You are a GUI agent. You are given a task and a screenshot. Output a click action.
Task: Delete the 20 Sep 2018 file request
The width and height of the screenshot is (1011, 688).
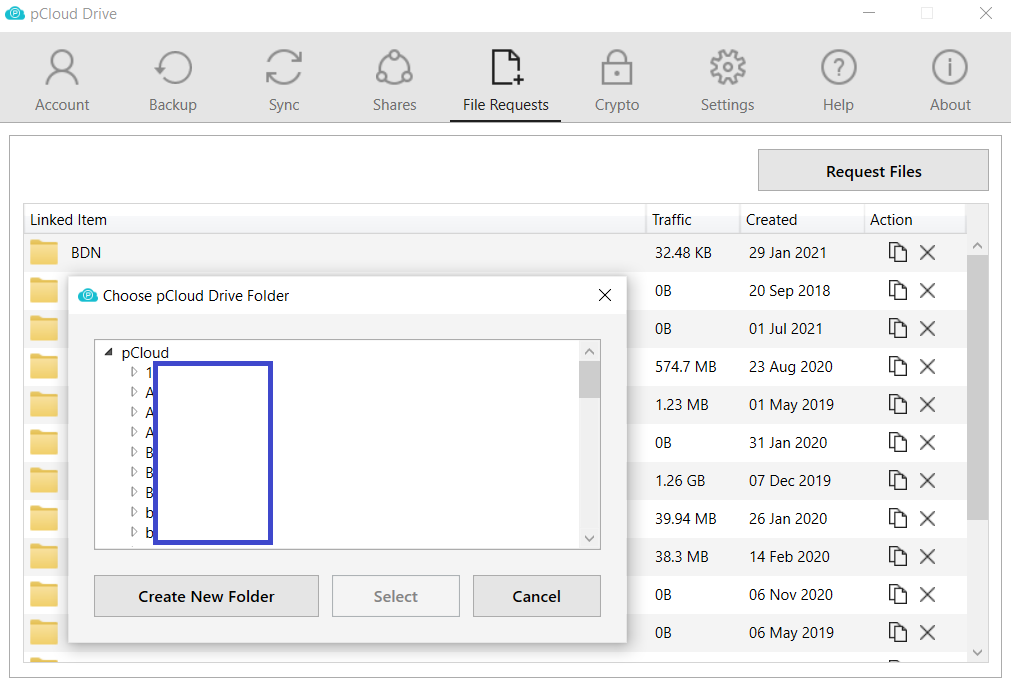coord(927,290)
